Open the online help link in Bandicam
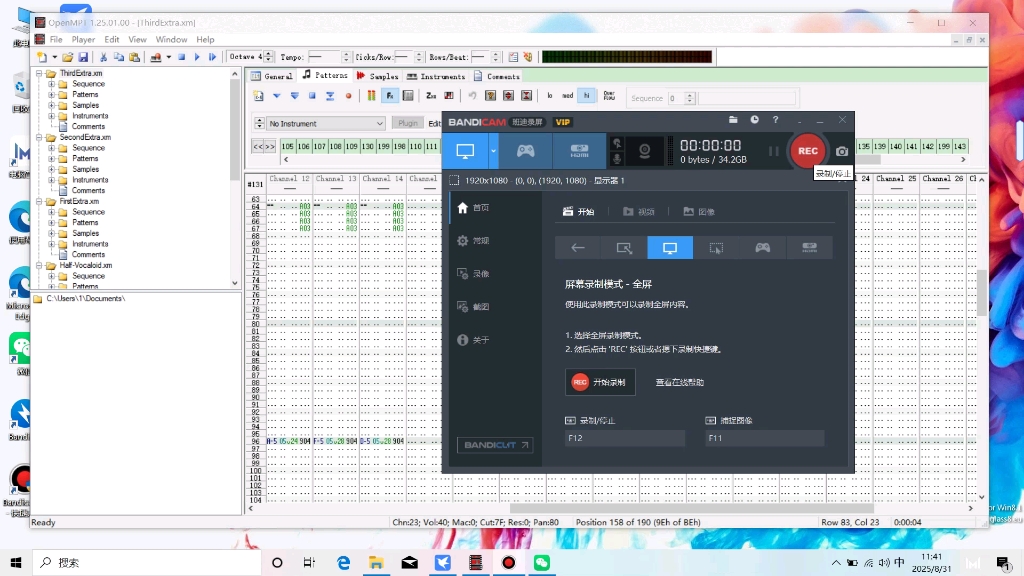Viewport: 1024px width, 576px height. pyautogui.click(x=679, y=383)
